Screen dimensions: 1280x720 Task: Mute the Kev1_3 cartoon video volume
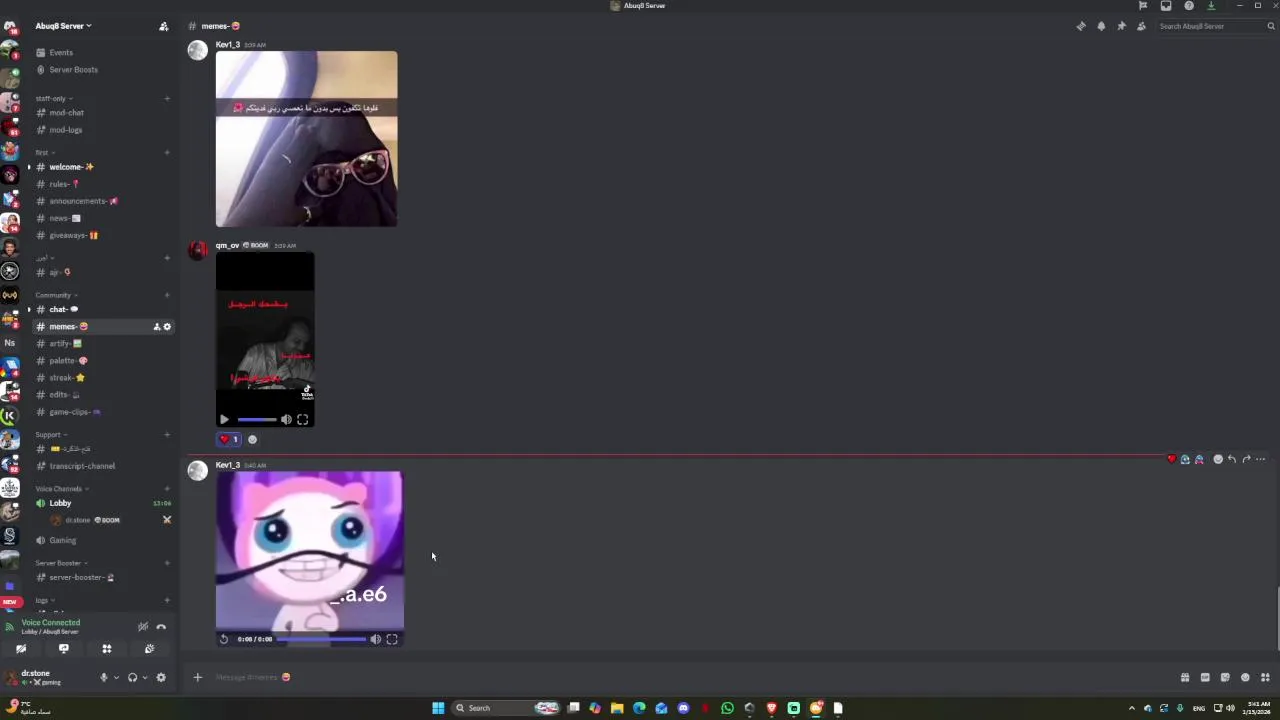click(x=376, y=639)
